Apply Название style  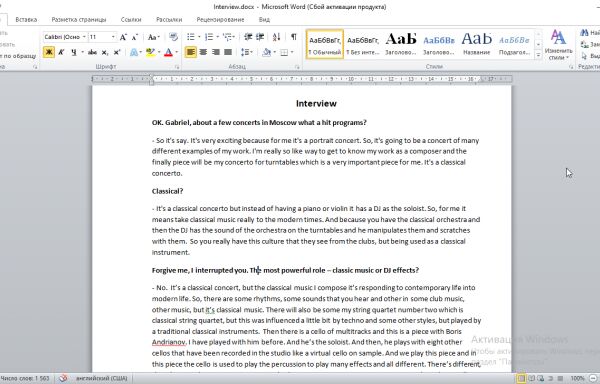pos(476,44)
